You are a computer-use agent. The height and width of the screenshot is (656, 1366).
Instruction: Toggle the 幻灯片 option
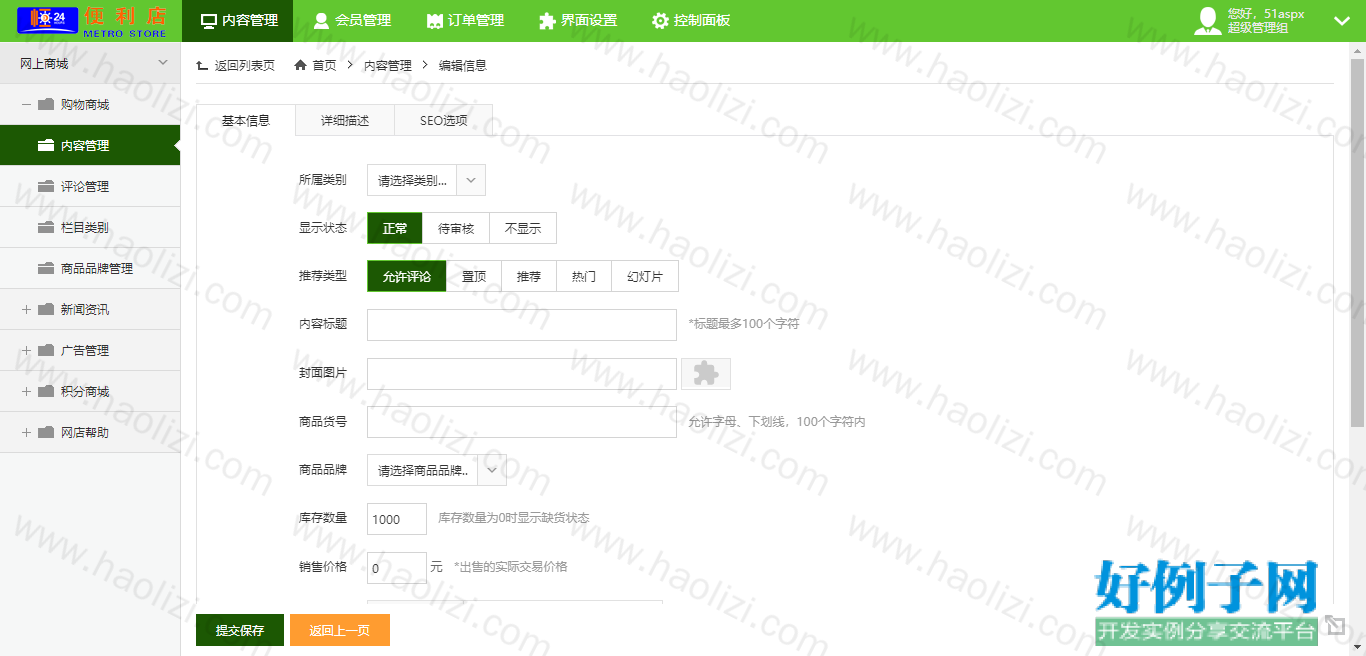pyautogui.click(x=645, y=276)
